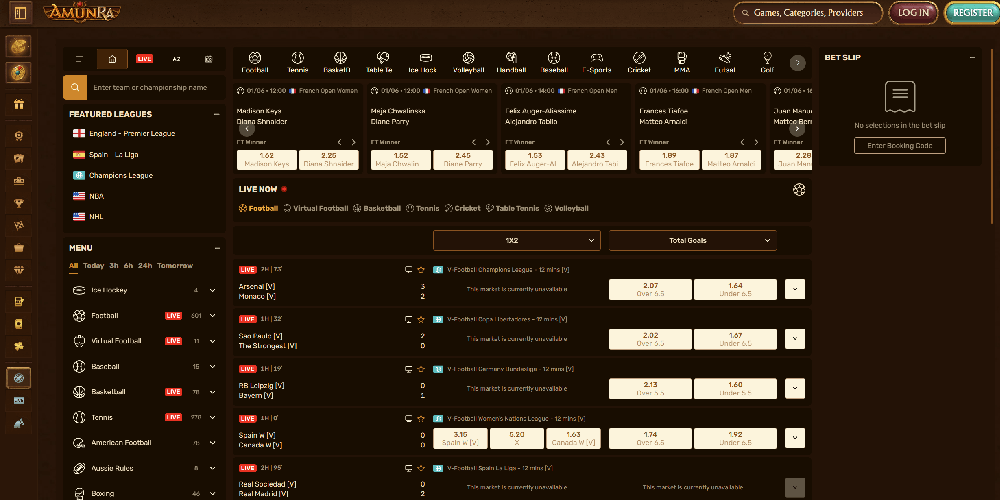Click the LOG IN button
The image size is (1000, 500).
(913, 13)
